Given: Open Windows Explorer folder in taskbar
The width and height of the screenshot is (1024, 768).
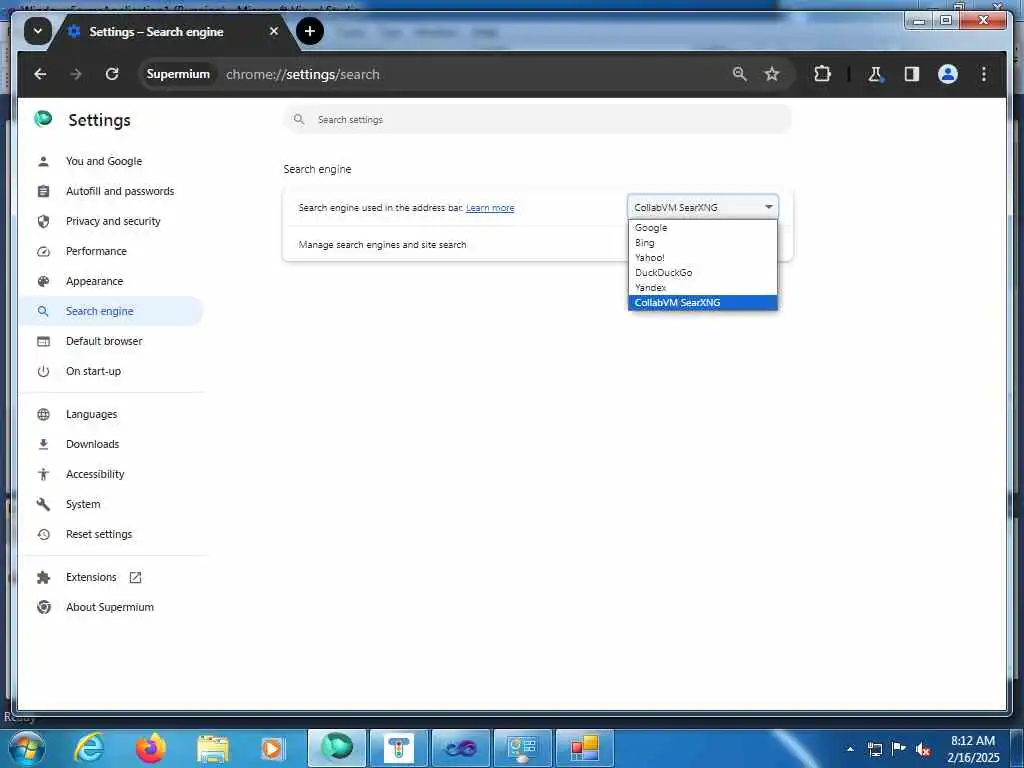Looking at the screenshot, I should click(212, 750).
